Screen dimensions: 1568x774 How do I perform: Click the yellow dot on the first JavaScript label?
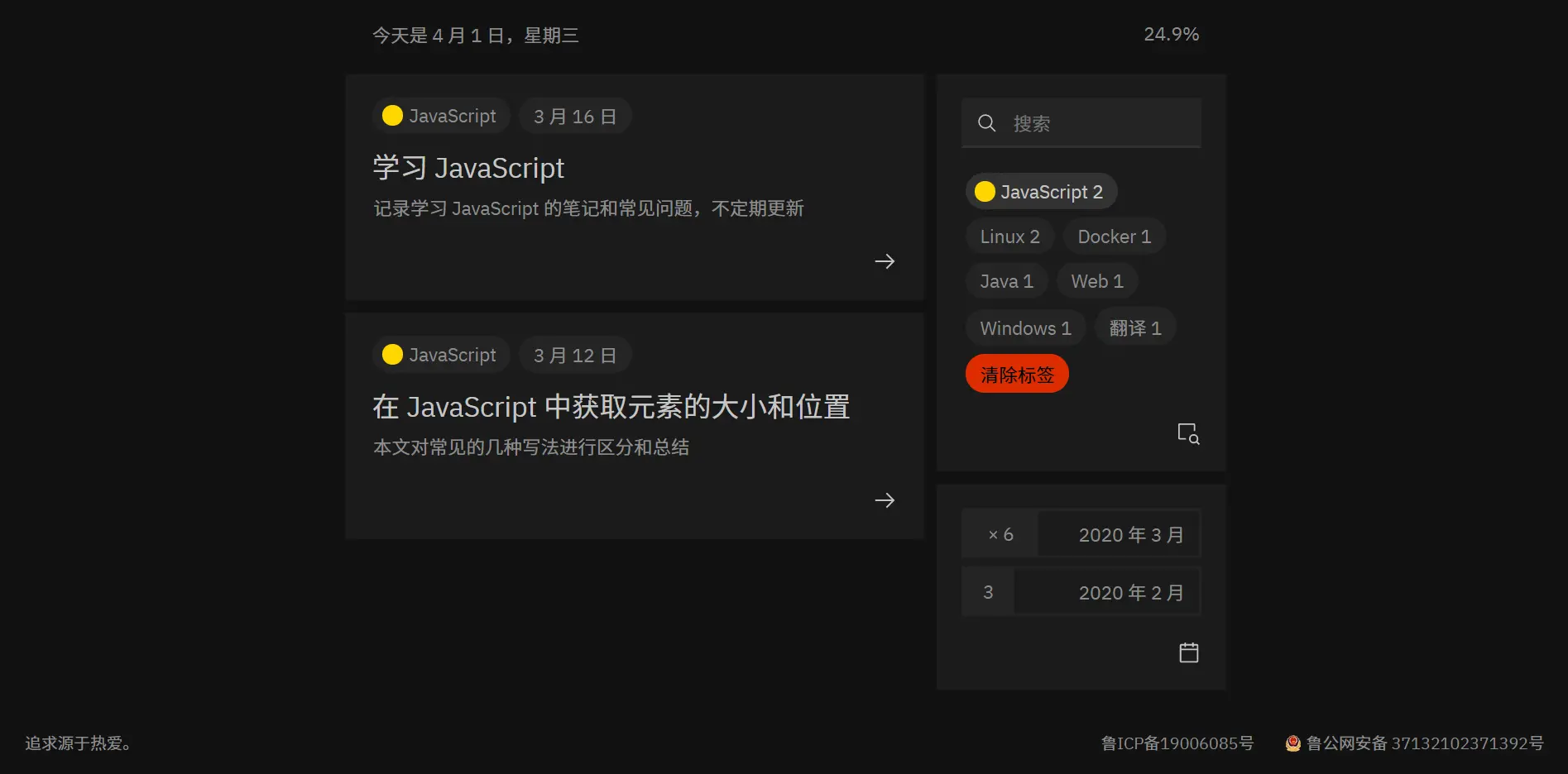(x=391, y=116)
